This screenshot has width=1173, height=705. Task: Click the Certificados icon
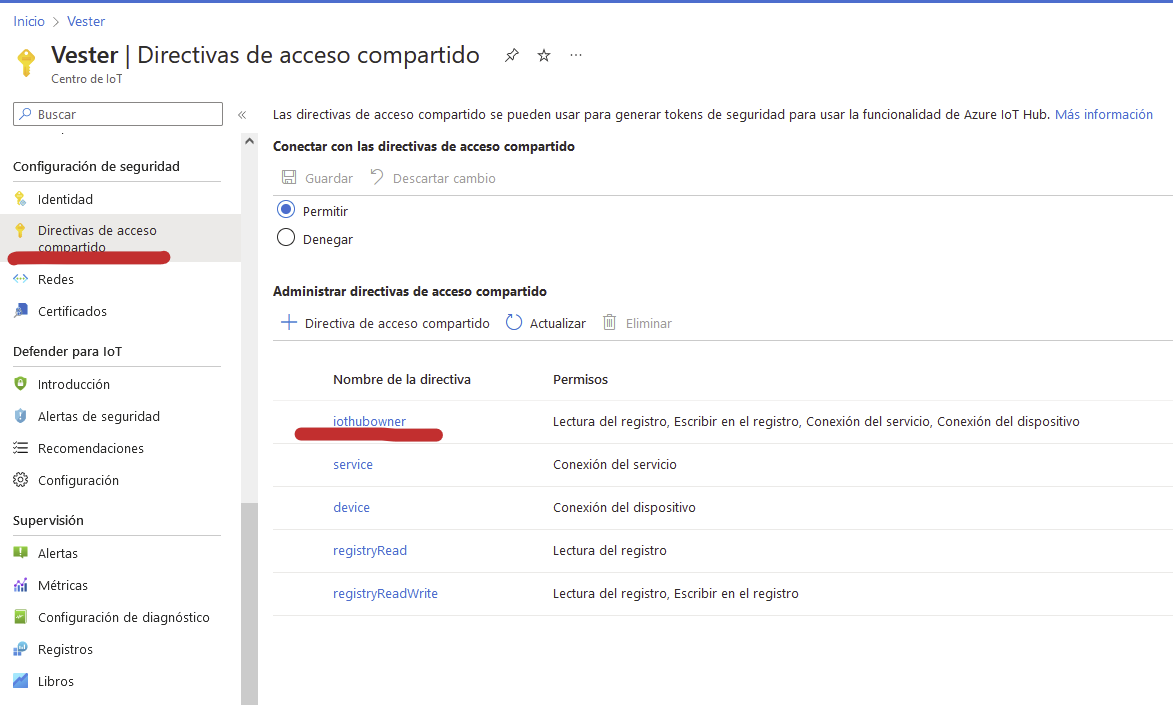20,311
